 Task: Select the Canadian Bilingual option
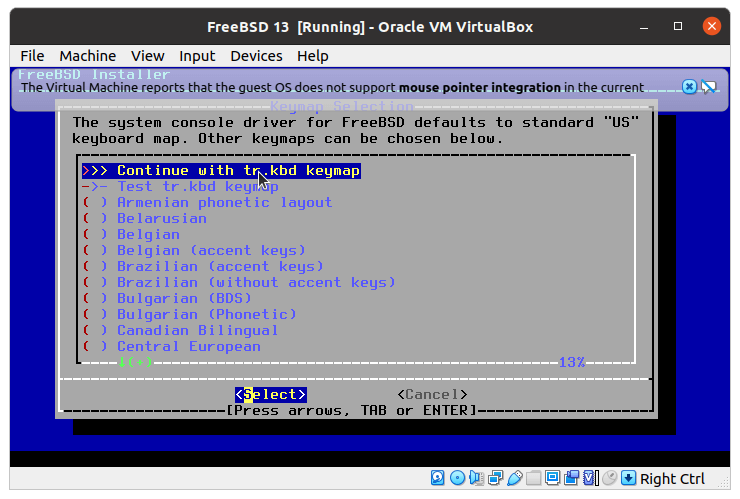[180, 331]
